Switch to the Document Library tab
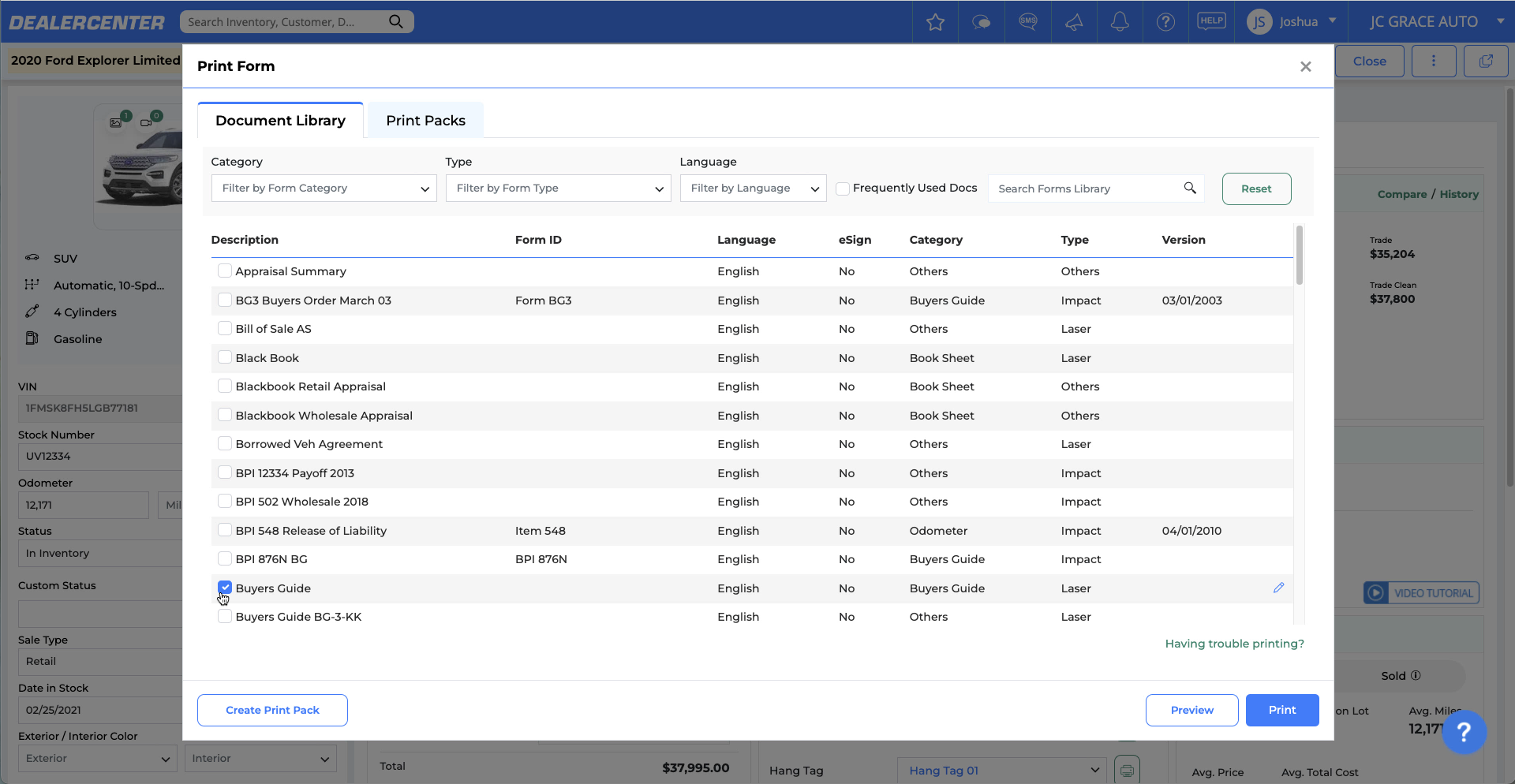This screenshot has width=1515, height=784. (280, 121)
